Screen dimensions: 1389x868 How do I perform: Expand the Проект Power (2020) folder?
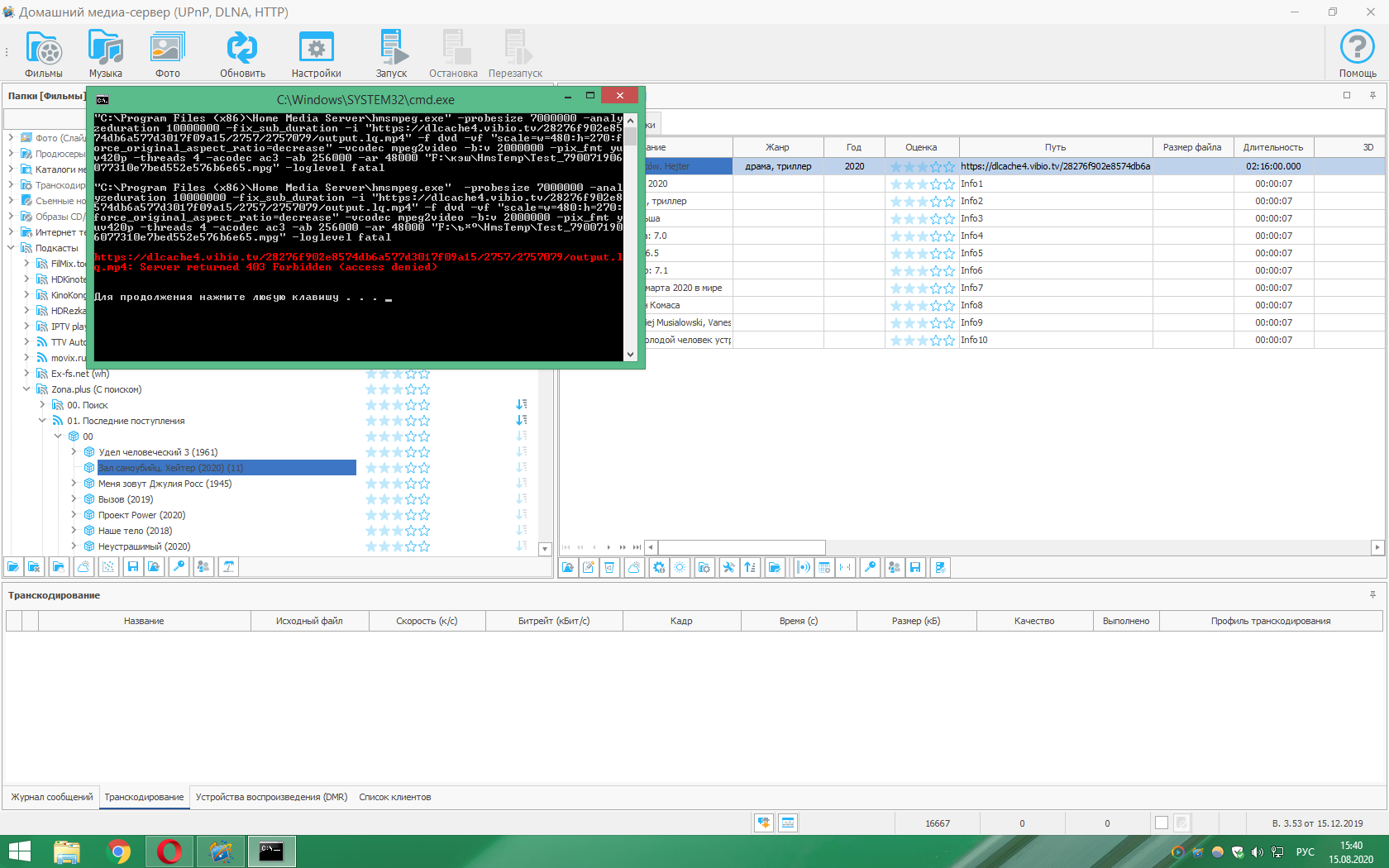(x=74, y=515)
